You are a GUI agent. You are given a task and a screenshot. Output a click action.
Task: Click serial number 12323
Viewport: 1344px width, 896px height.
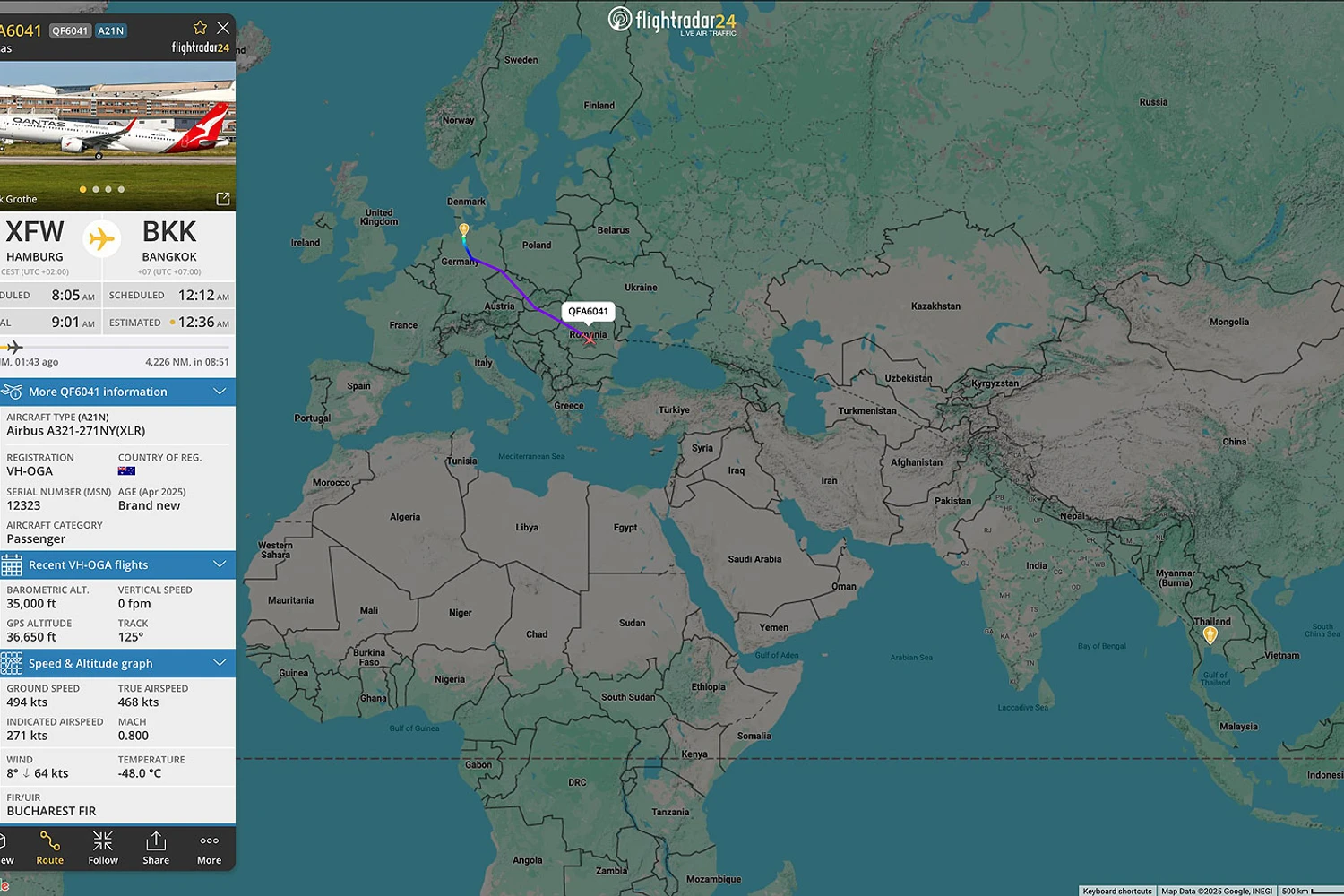point(23,505)
